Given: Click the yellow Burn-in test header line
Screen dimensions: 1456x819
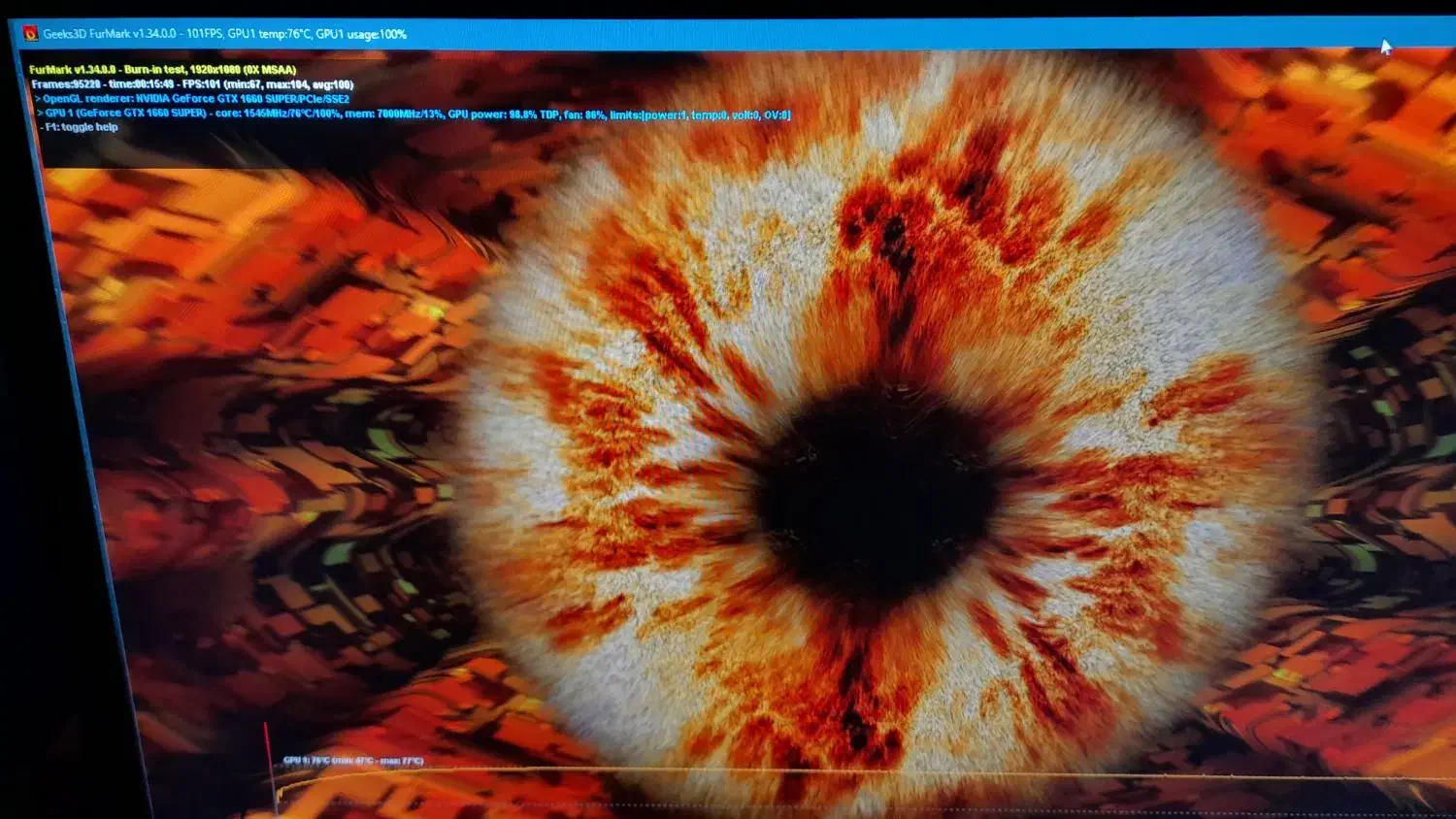Looking at the screenshot, I should 162,70.
